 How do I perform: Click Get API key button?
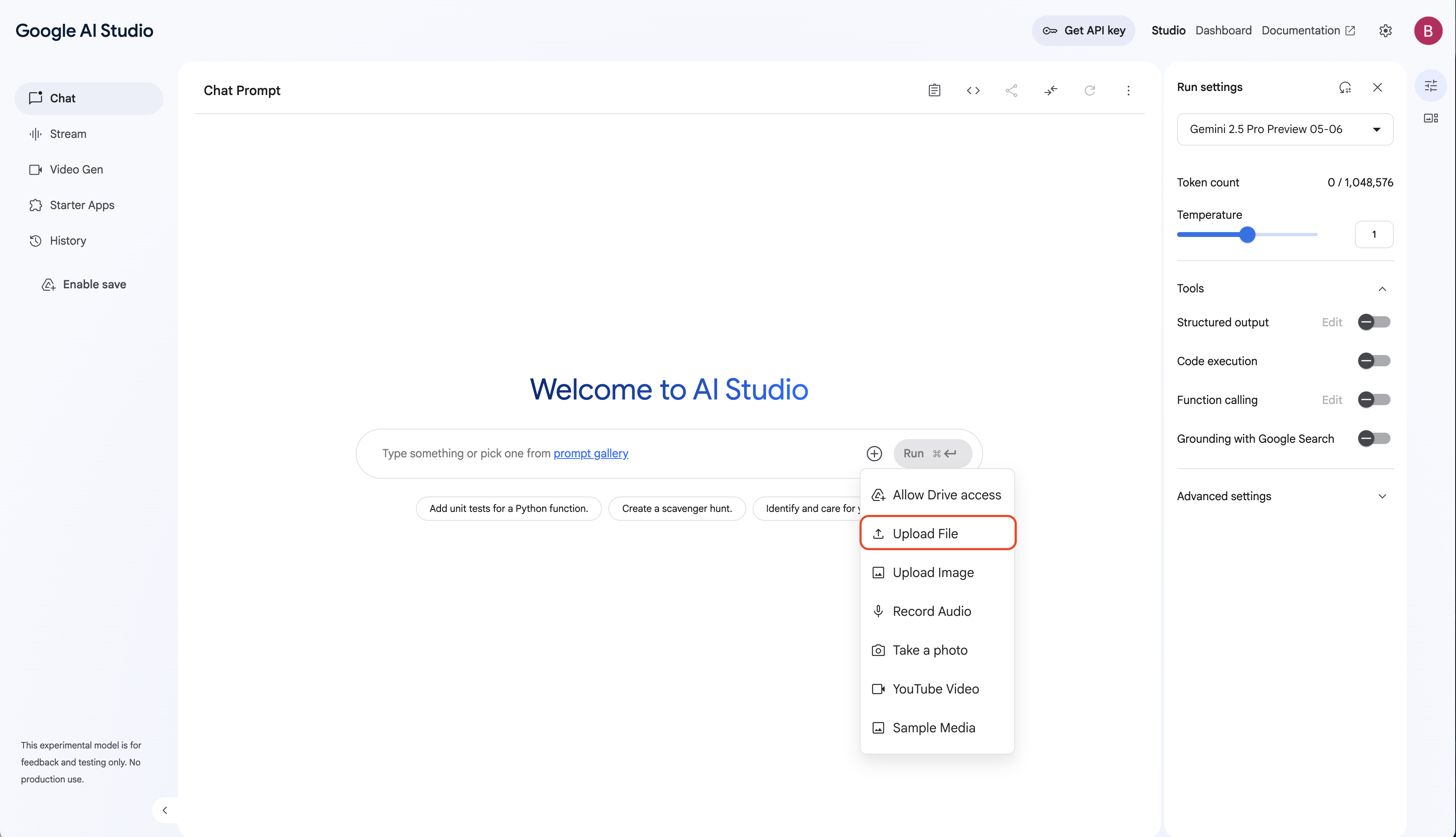tap(1083, 30)
